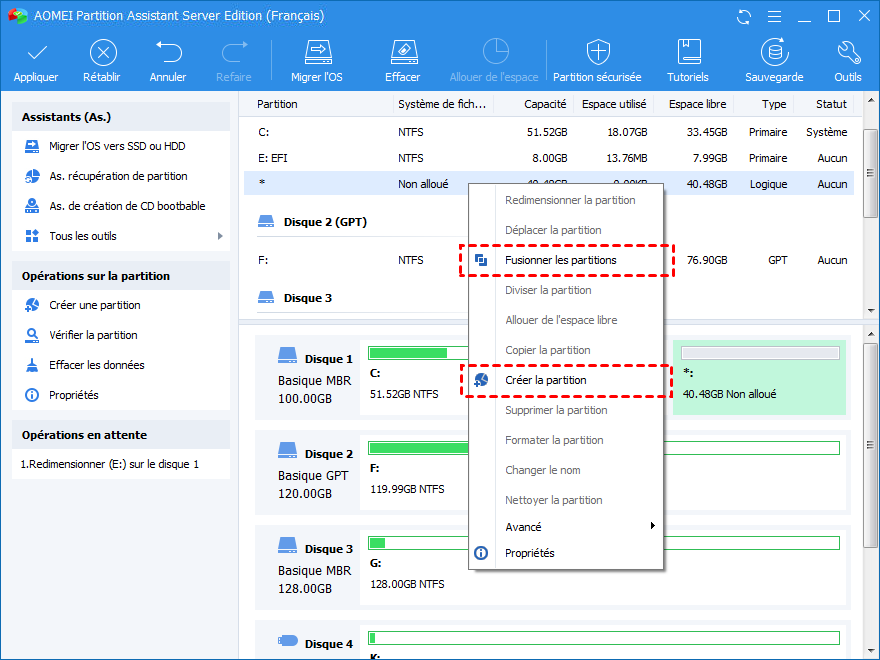This screenshot has height=660, width=880.
Task: Open the Outils wrench icon
Action: 847,52
